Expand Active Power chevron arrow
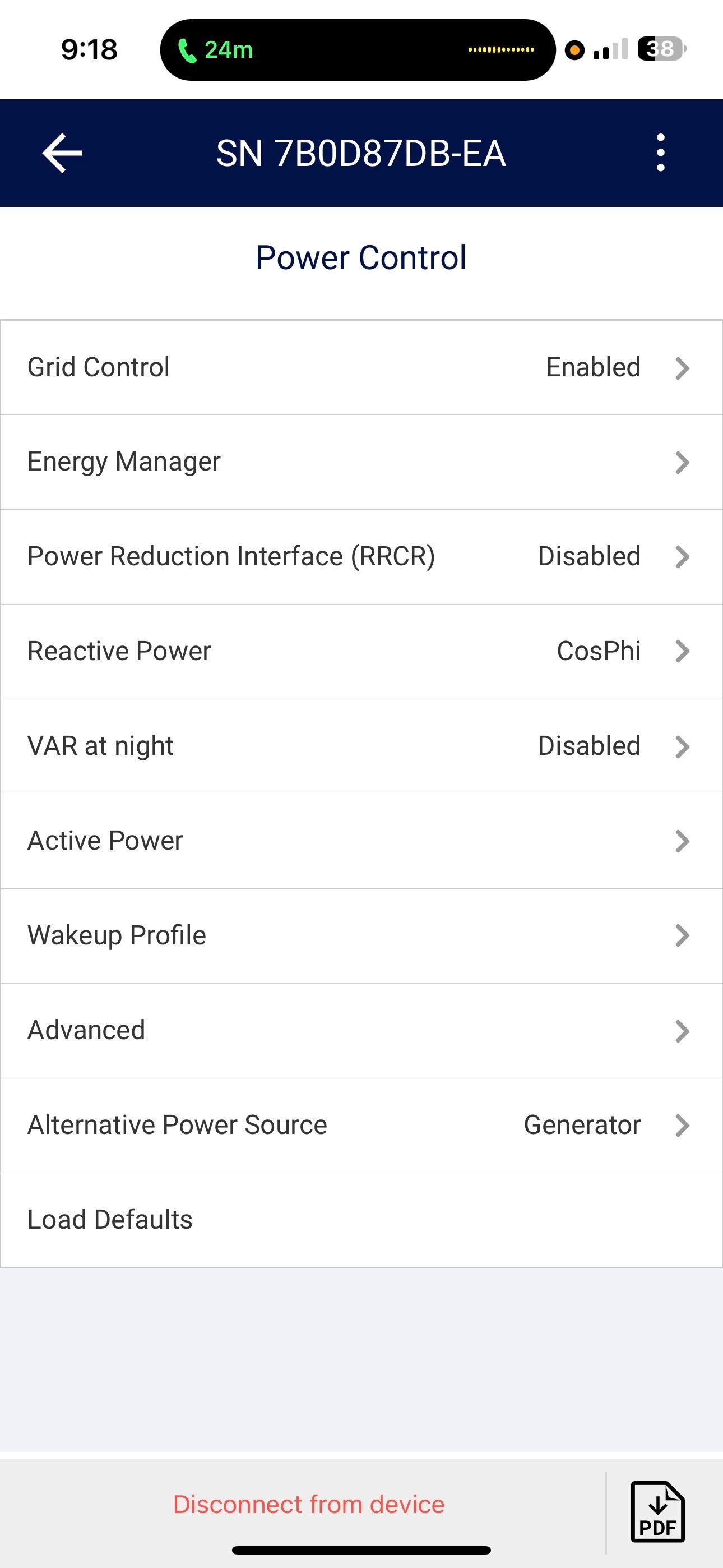Viewport: 723px width, 1568px height. click(x=682, y=841)
